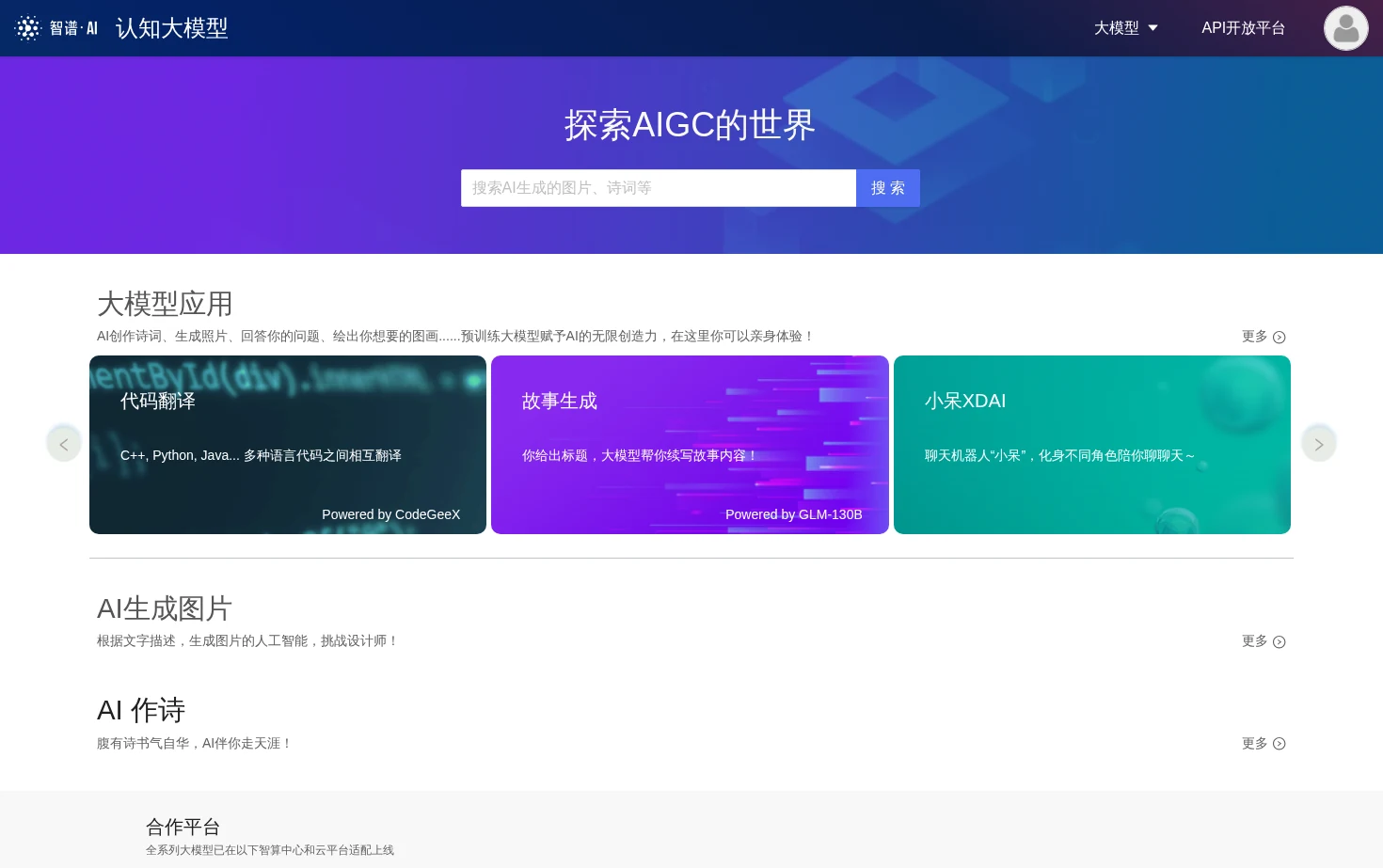Click the 探索AIGC的世界 banner title
Image resolution: width=1383 pixels, height=868 pixels.
[690, 125]
